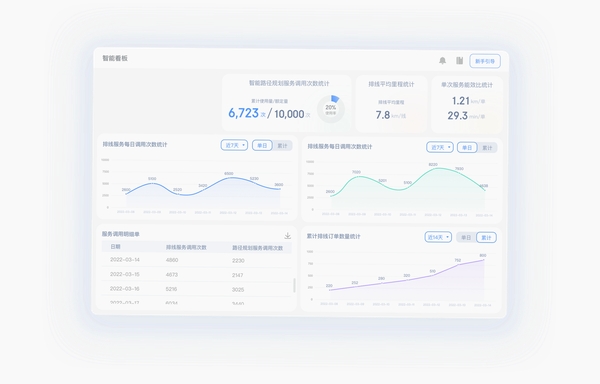
Task: Click the 2147 table value
Action: click(238, 275)
